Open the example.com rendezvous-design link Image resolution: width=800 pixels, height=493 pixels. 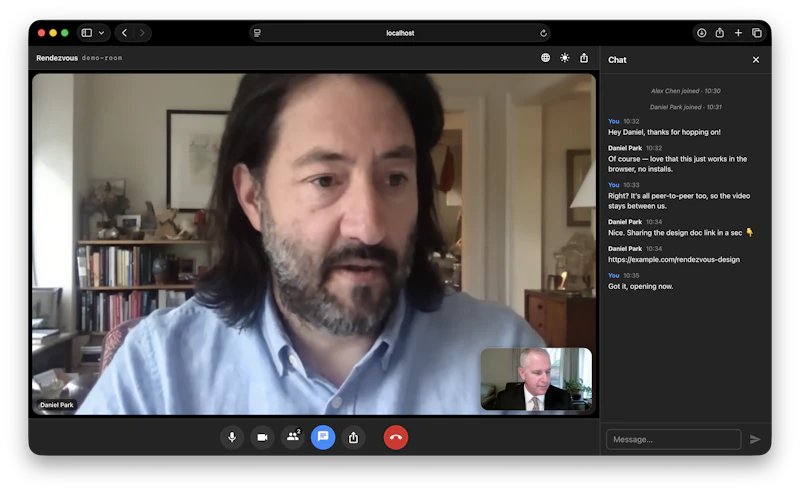pyautogui.click(x=673, y=259)
